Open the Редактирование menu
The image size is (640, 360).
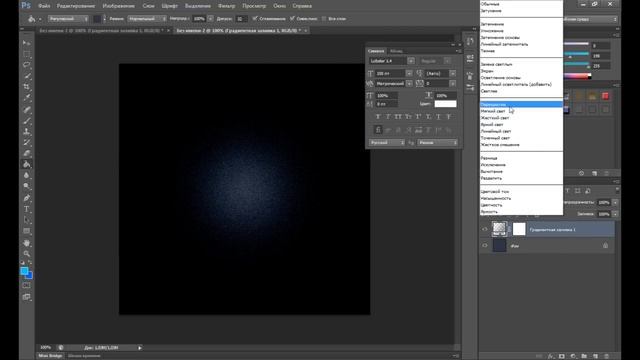pos(76,6)
